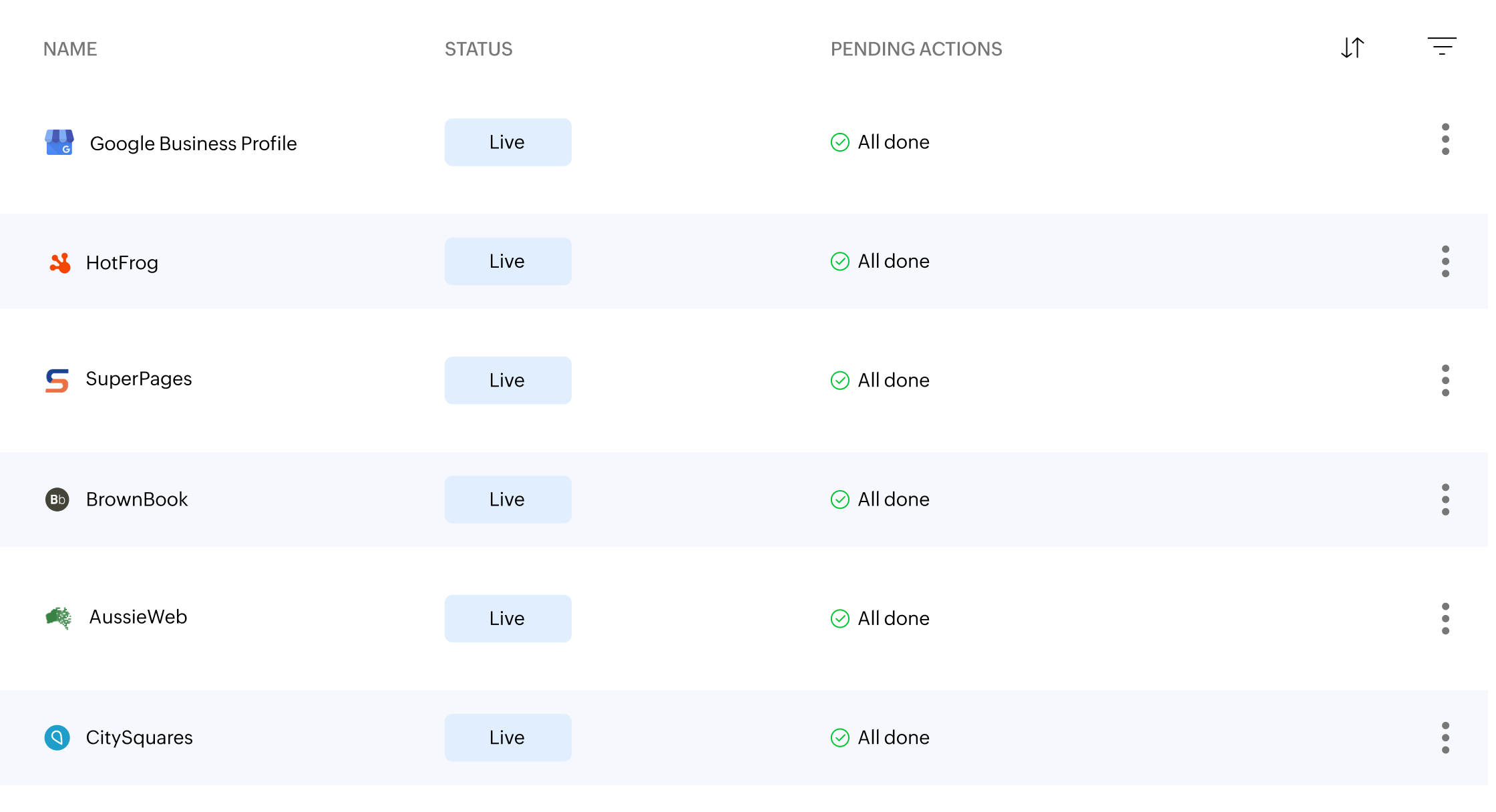Viewport: 1496px width, 812px height.
Task: Click the HotFrog logo icon
Action: click(x=60, y=262)
